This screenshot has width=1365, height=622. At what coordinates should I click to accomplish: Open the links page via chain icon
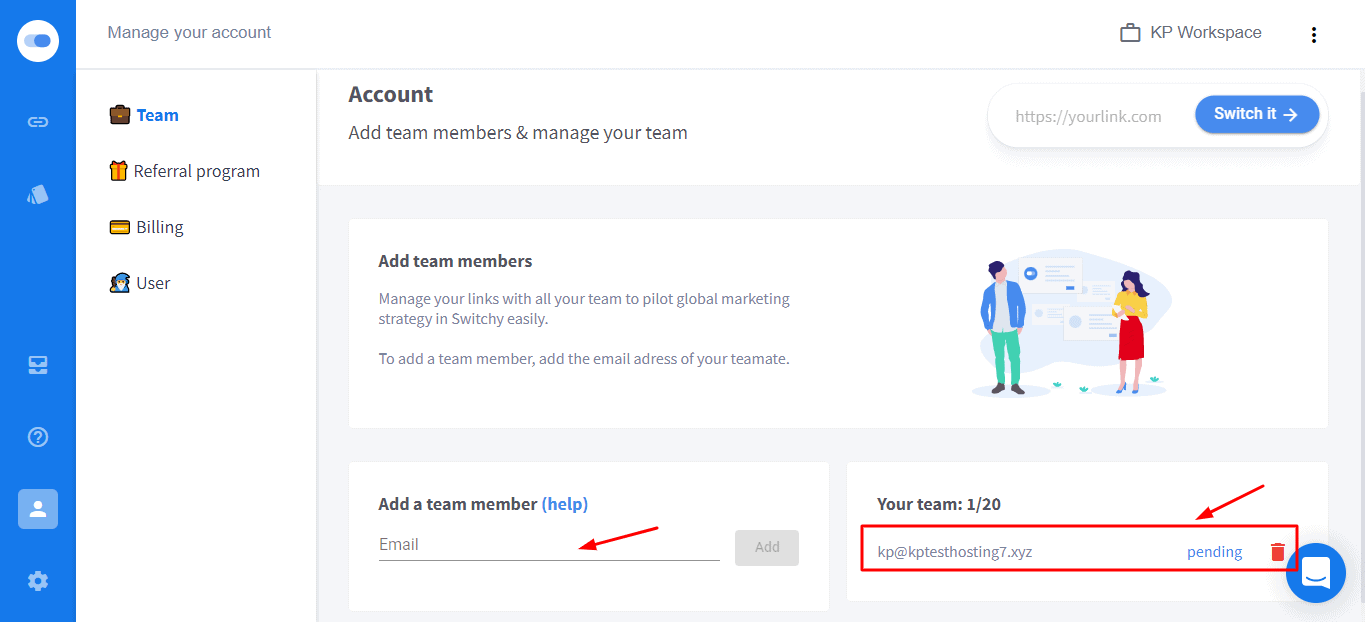click(x=38, y=122)
